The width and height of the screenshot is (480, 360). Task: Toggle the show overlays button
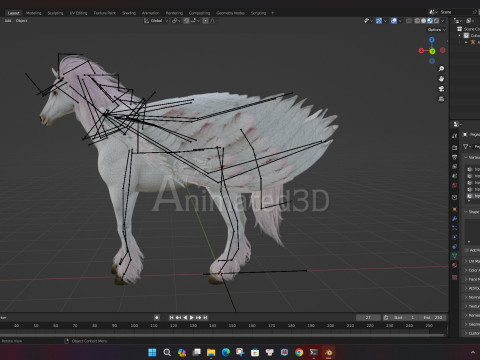[x=394, y=21]
